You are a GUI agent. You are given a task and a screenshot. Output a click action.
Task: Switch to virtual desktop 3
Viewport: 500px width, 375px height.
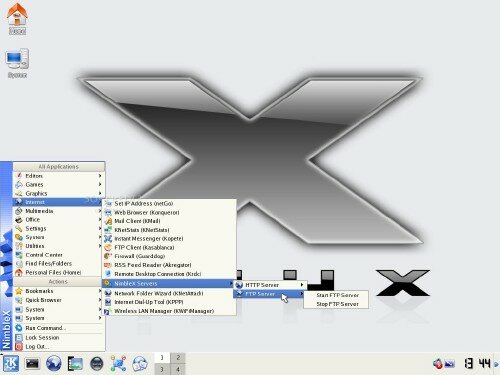[162, 369]
